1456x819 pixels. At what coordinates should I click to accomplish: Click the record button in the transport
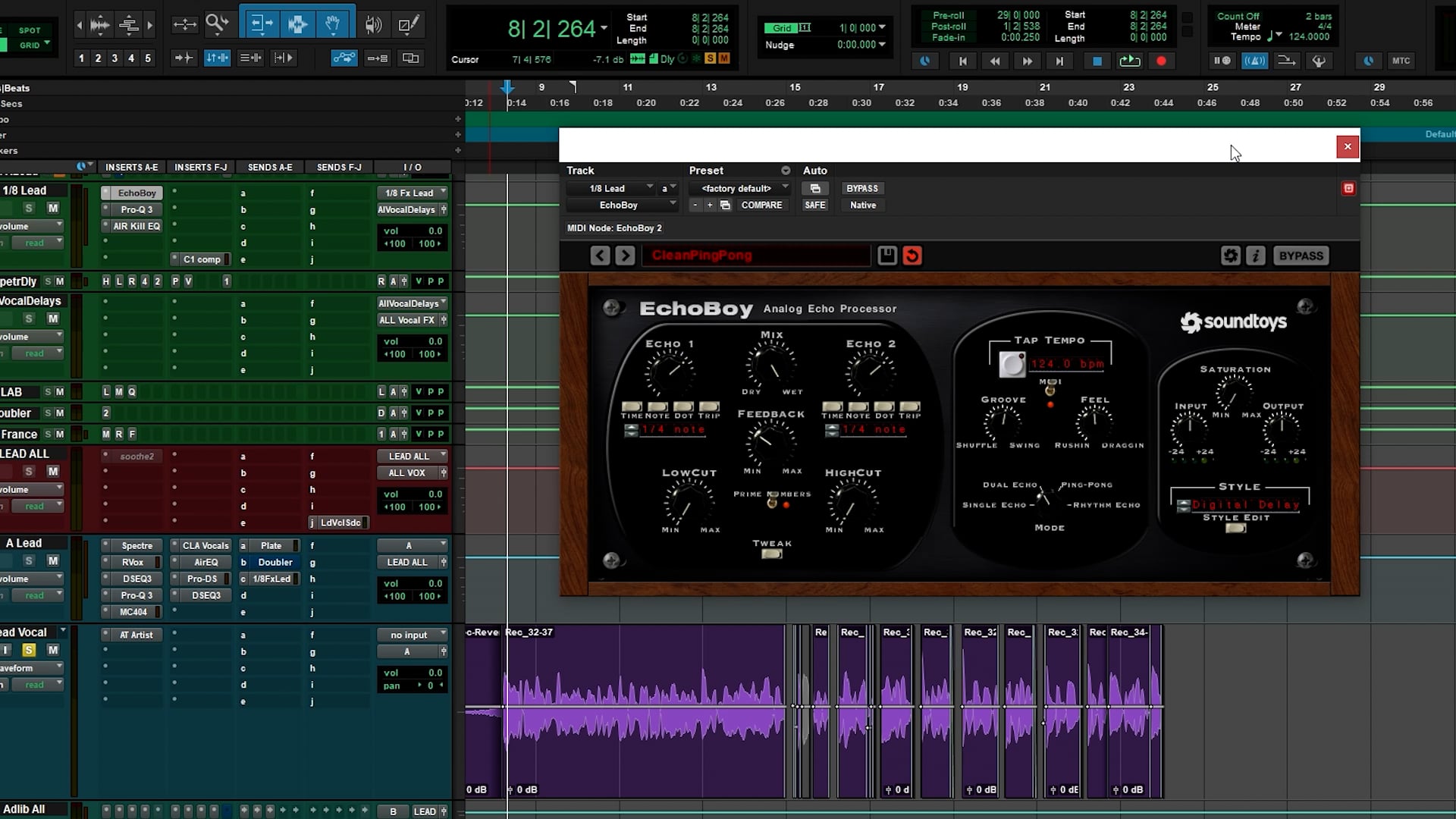point(1160,61)
